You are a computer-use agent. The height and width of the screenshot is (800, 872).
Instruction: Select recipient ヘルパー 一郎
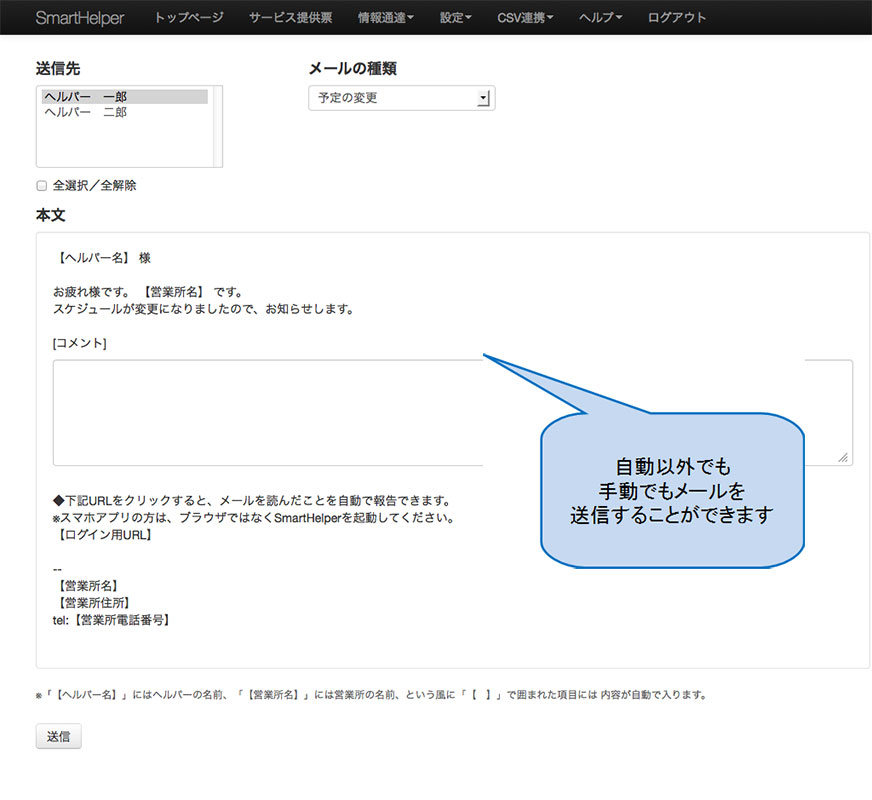click(x=125, y=97)
